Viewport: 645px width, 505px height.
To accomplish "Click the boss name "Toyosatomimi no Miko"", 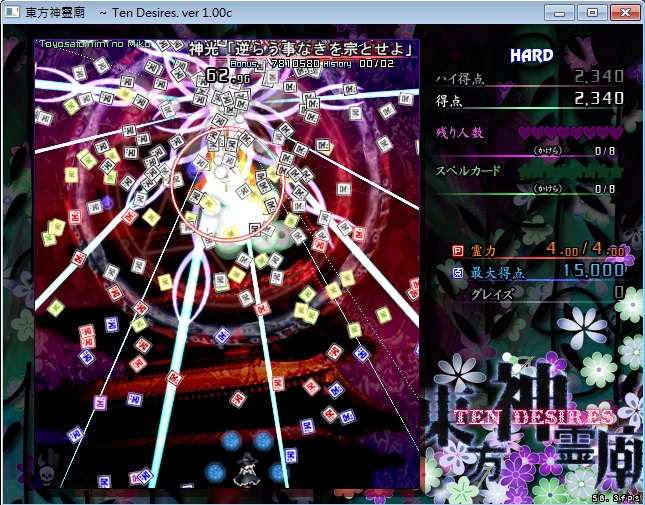I will [95, 44].
